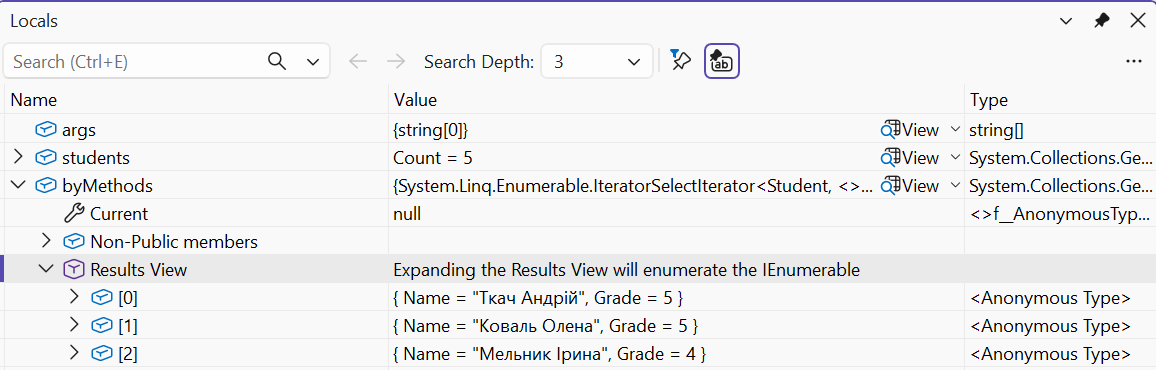Select the value containing "Мельник Ірина"
This screenshot has width=1156, height=370.
coord(550,354)
